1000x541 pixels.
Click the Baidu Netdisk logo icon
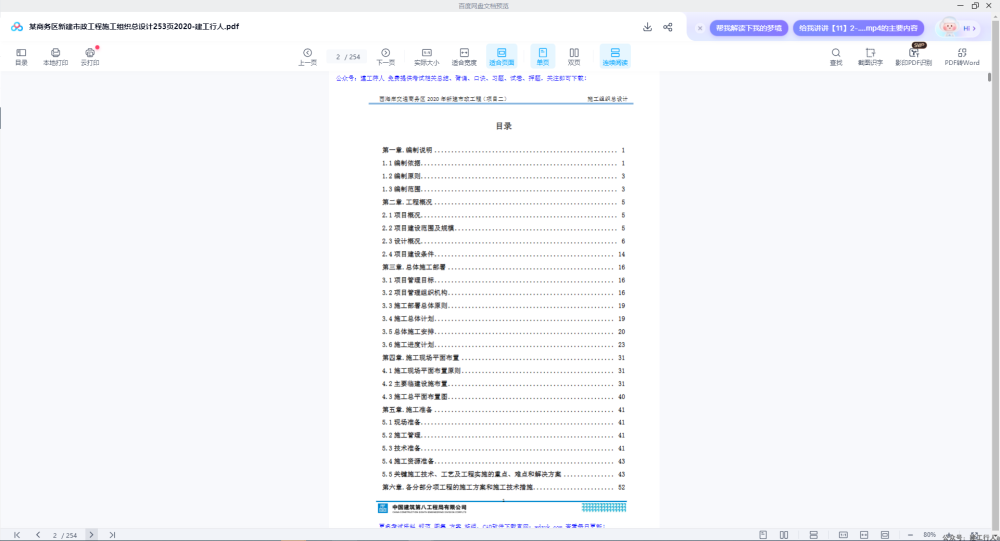17,27
